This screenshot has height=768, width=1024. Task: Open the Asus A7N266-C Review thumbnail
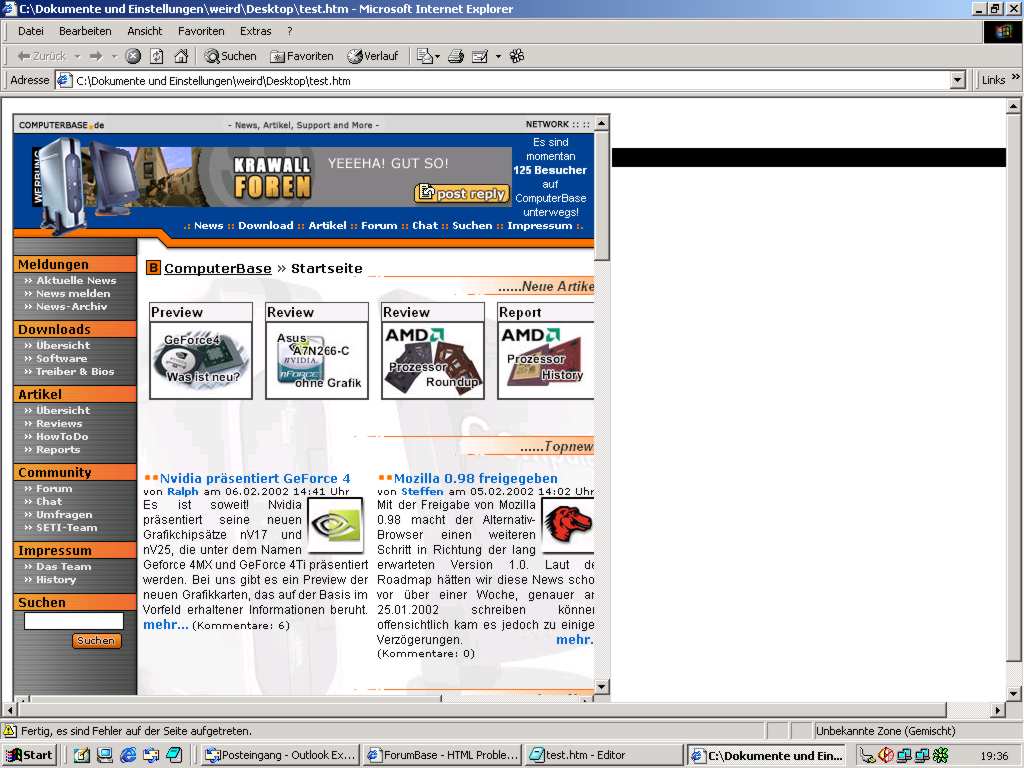[317, 360]
